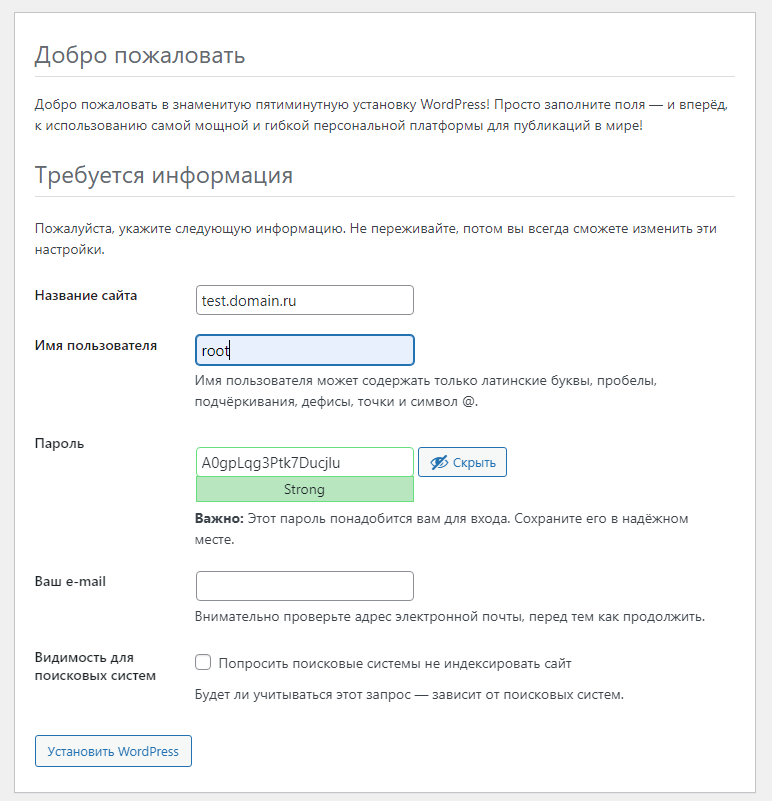This screenshot has width=772, height=801.
Task: Click the 'Требуется информация' heading
Action: click(163, 175)
